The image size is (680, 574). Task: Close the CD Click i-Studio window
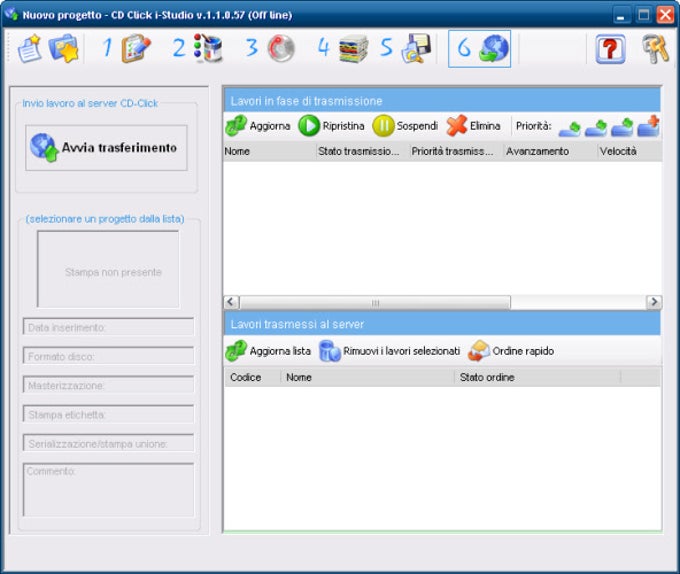(665, 15)
